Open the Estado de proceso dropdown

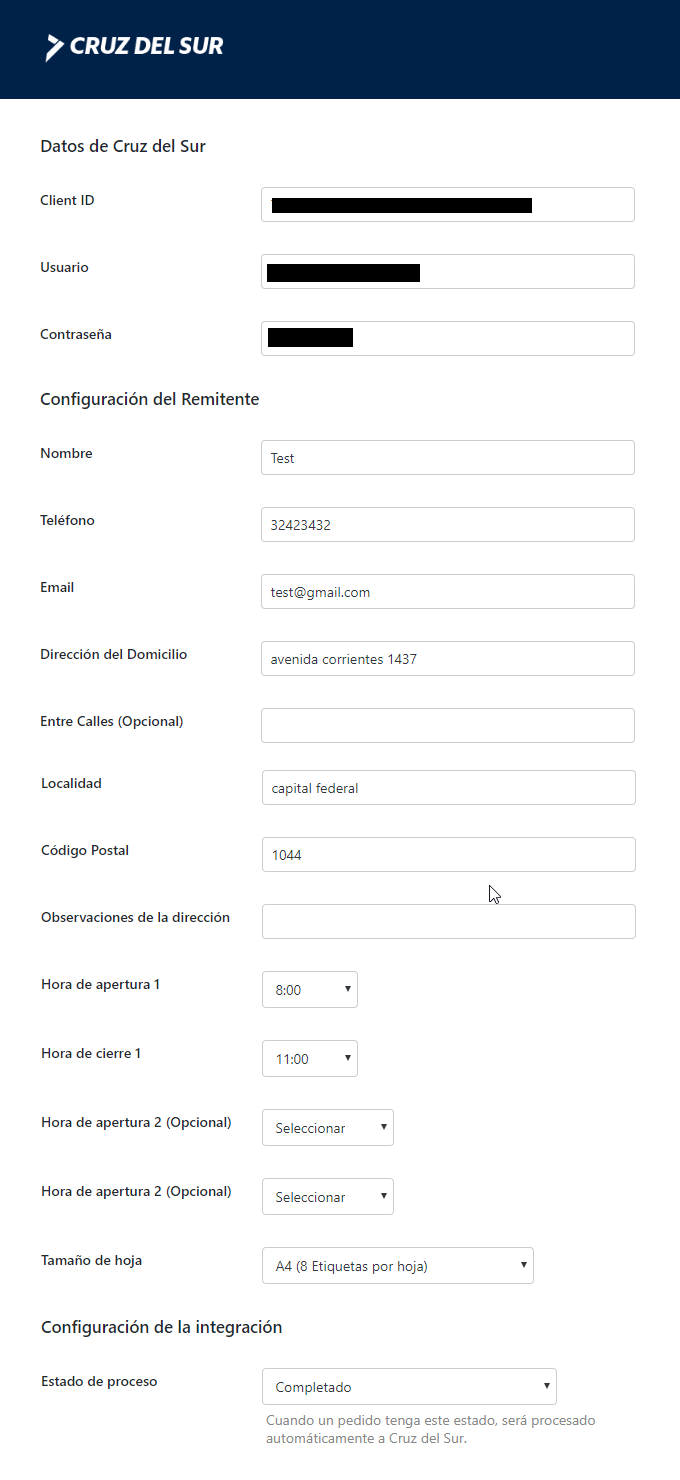(408, 1386)
